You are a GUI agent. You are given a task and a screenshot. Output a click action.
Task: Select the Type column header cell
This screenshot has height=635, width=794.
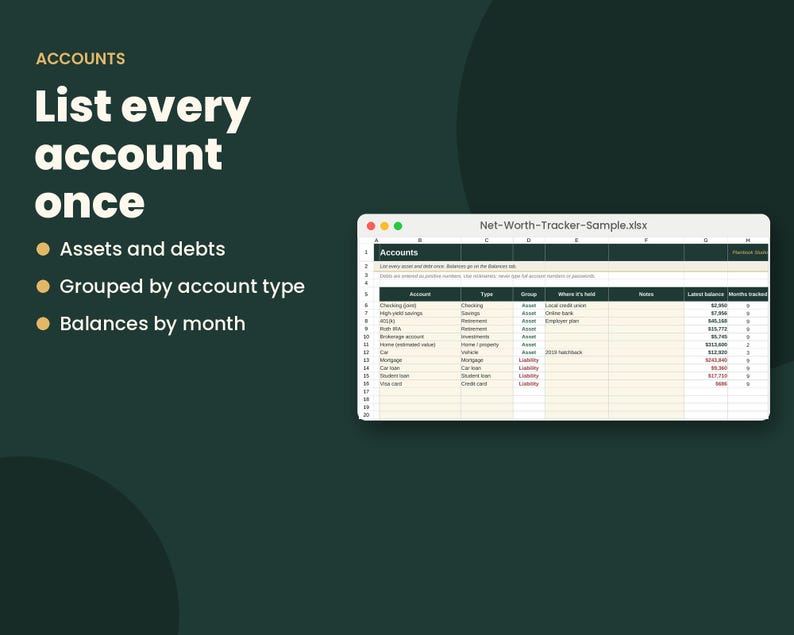pyautogui.click(x=487, y=294)
